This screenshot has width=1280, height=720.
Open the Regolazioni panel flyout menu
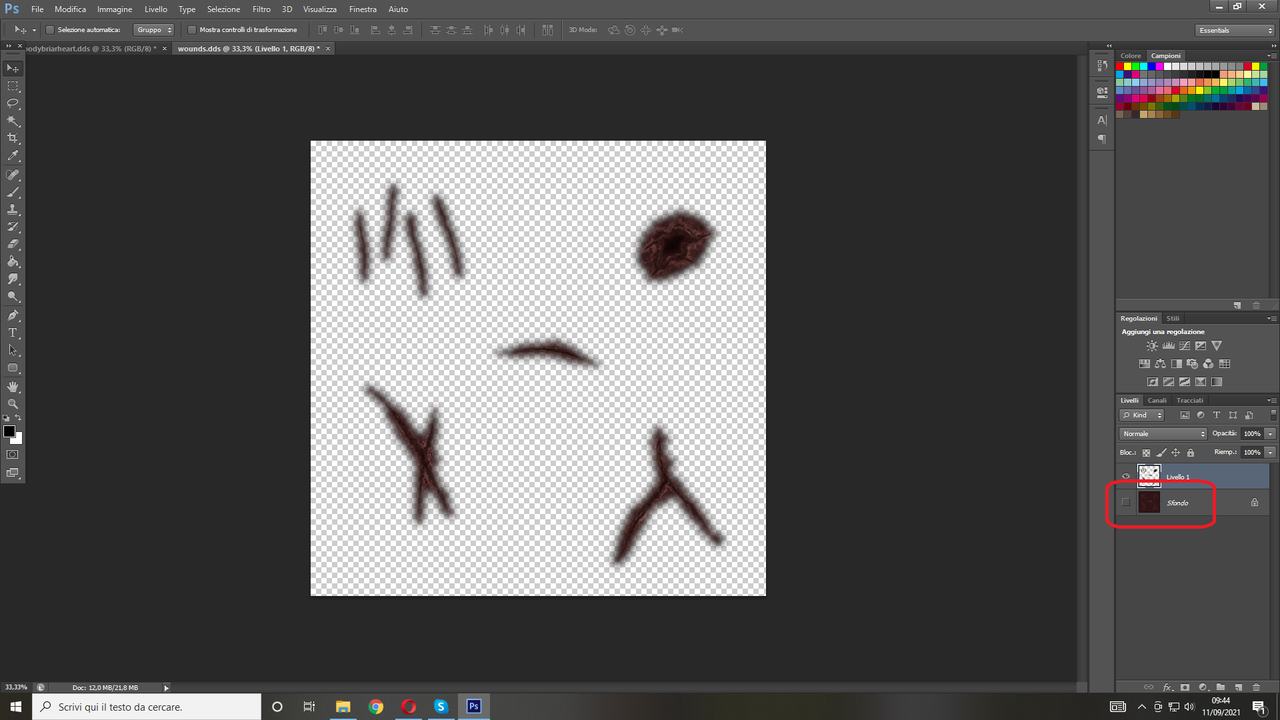(x=1272, y=318)
